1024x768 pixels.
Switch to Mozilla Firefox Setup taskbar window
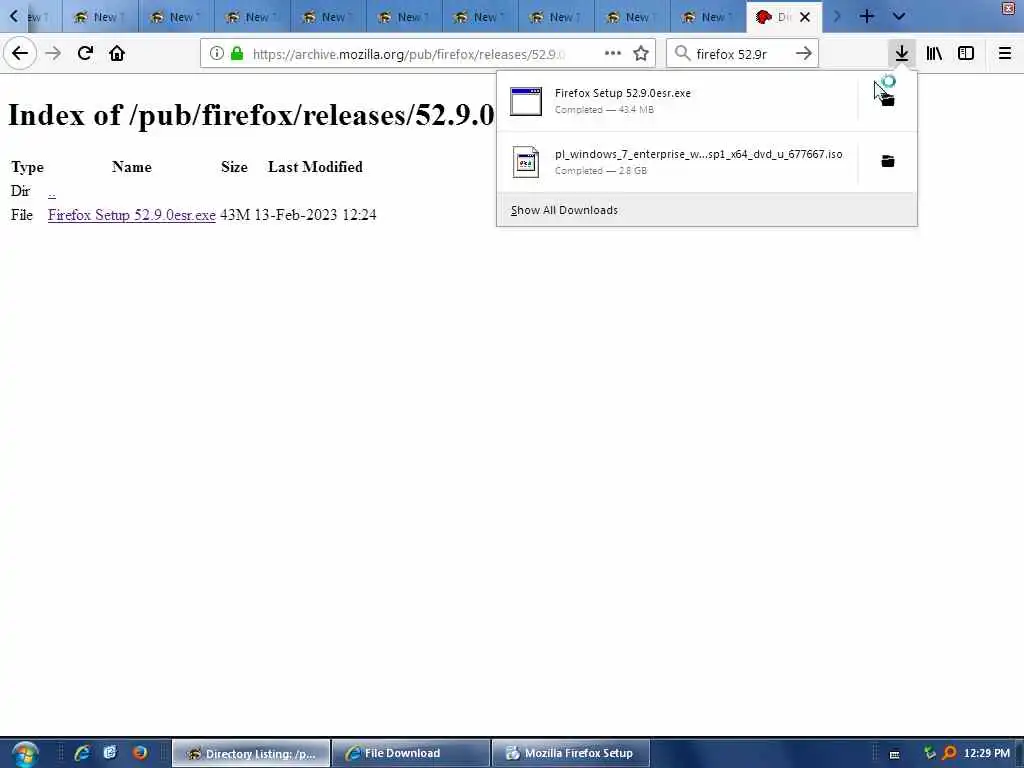point(571,754)
